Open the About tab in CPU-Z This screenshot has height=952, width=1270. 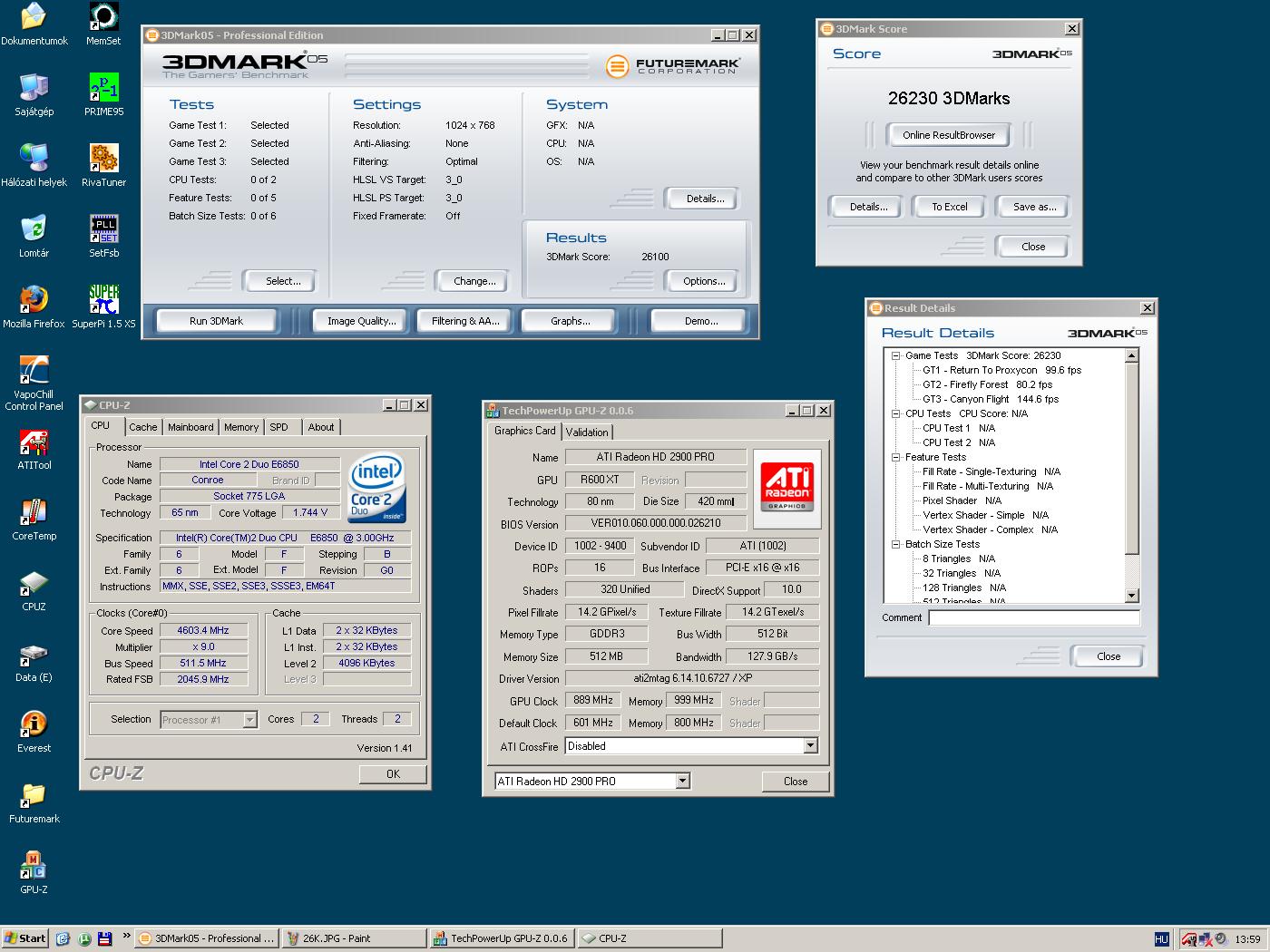click(321, 427)
